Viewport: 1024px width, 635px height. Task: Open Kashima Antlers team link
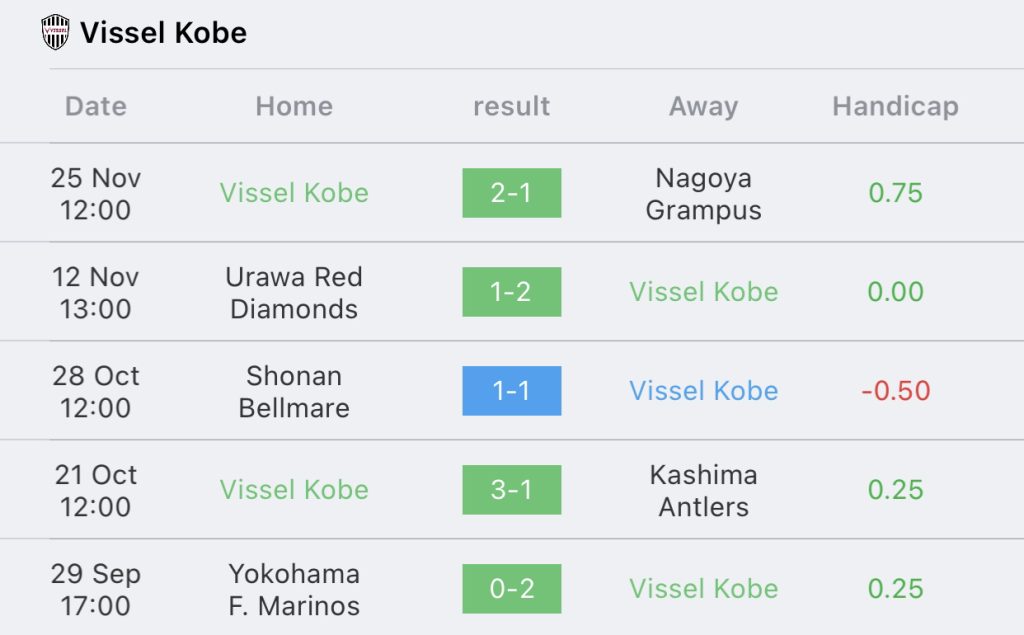(x=703, y=491)
